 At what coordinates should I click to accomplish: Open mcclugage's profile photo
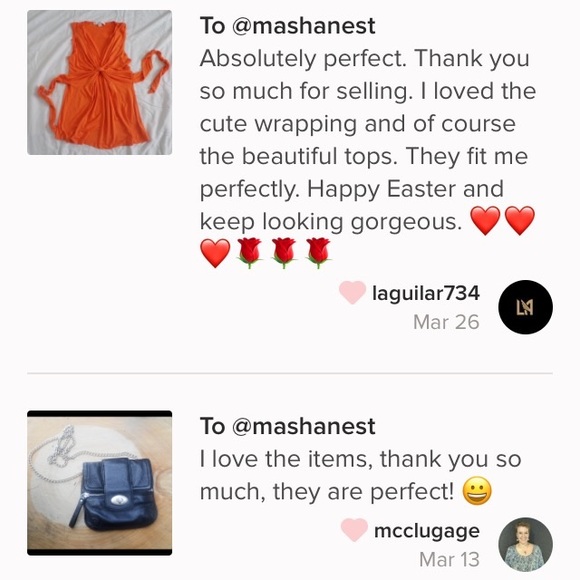(x=525, y=544)
